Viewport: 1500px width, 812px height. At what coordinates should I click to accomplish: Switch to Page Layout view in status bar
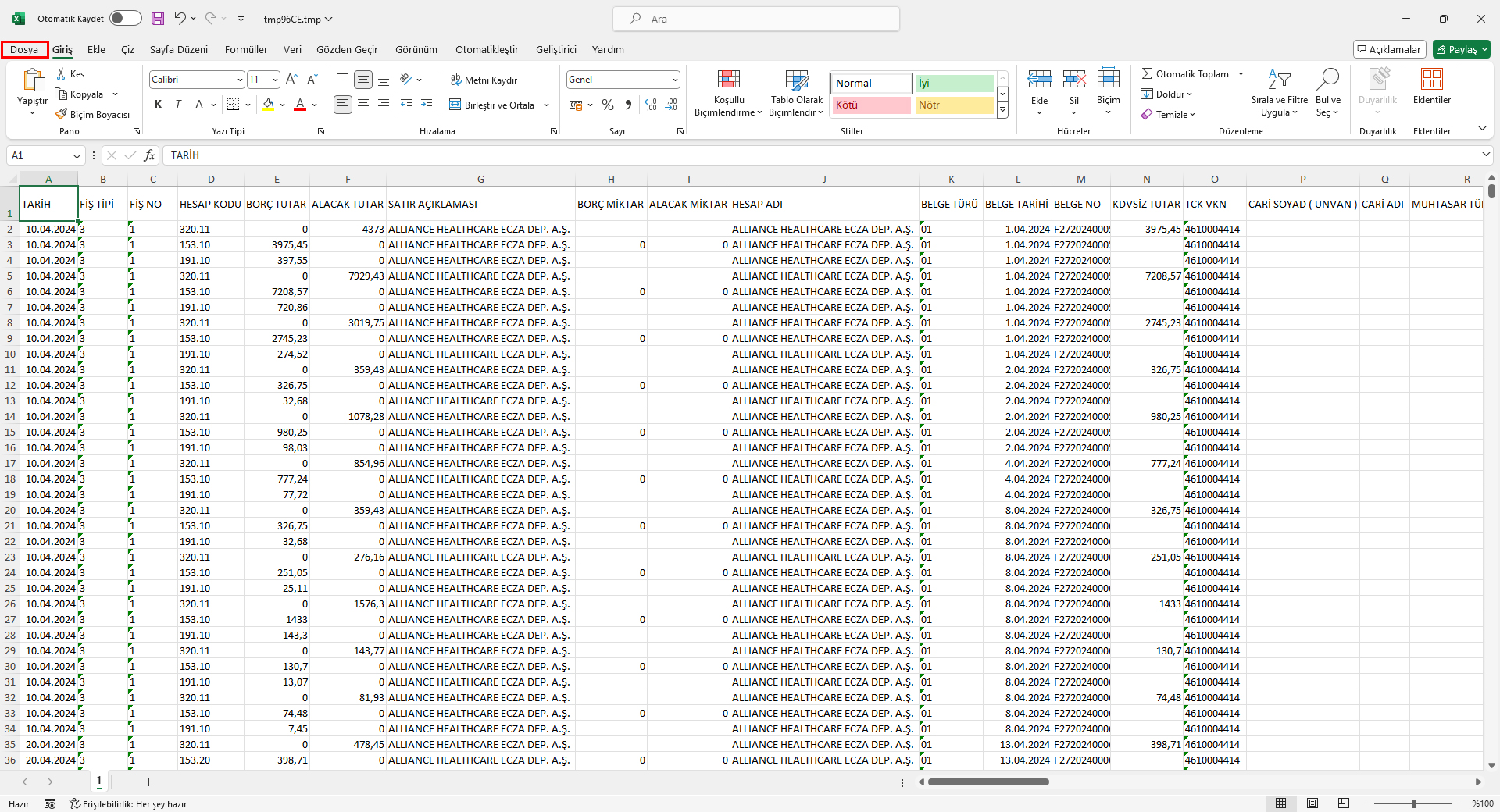click(1312, 803)
